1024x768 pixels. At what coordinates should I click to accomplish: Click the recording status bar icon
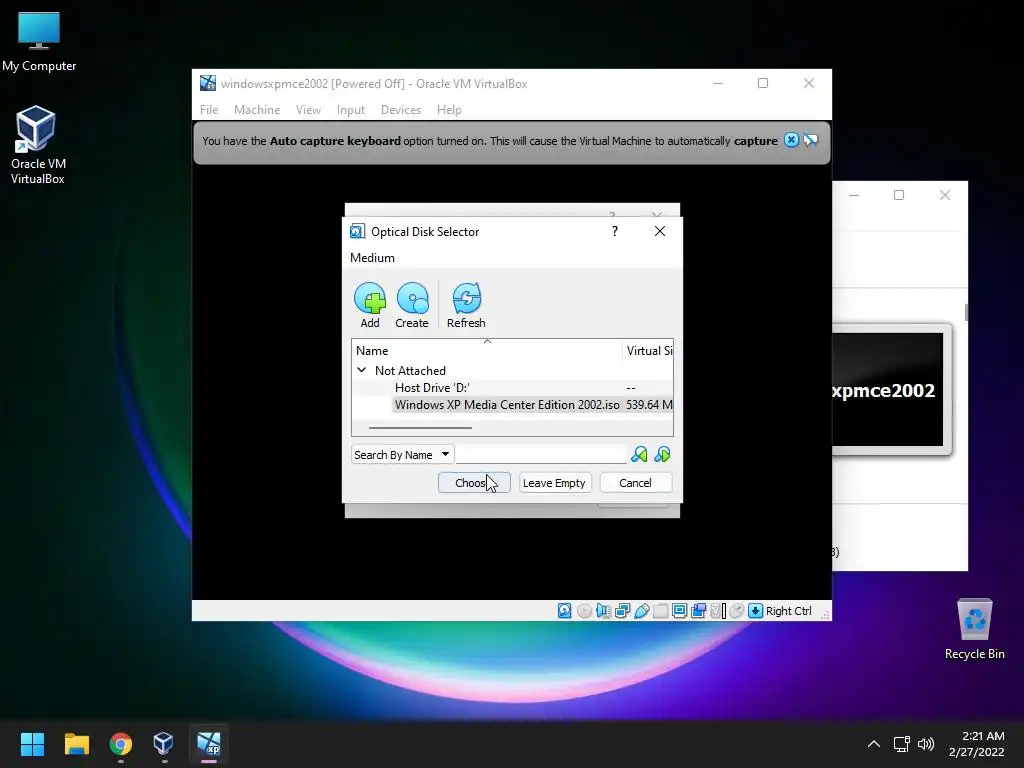(698, 611)
